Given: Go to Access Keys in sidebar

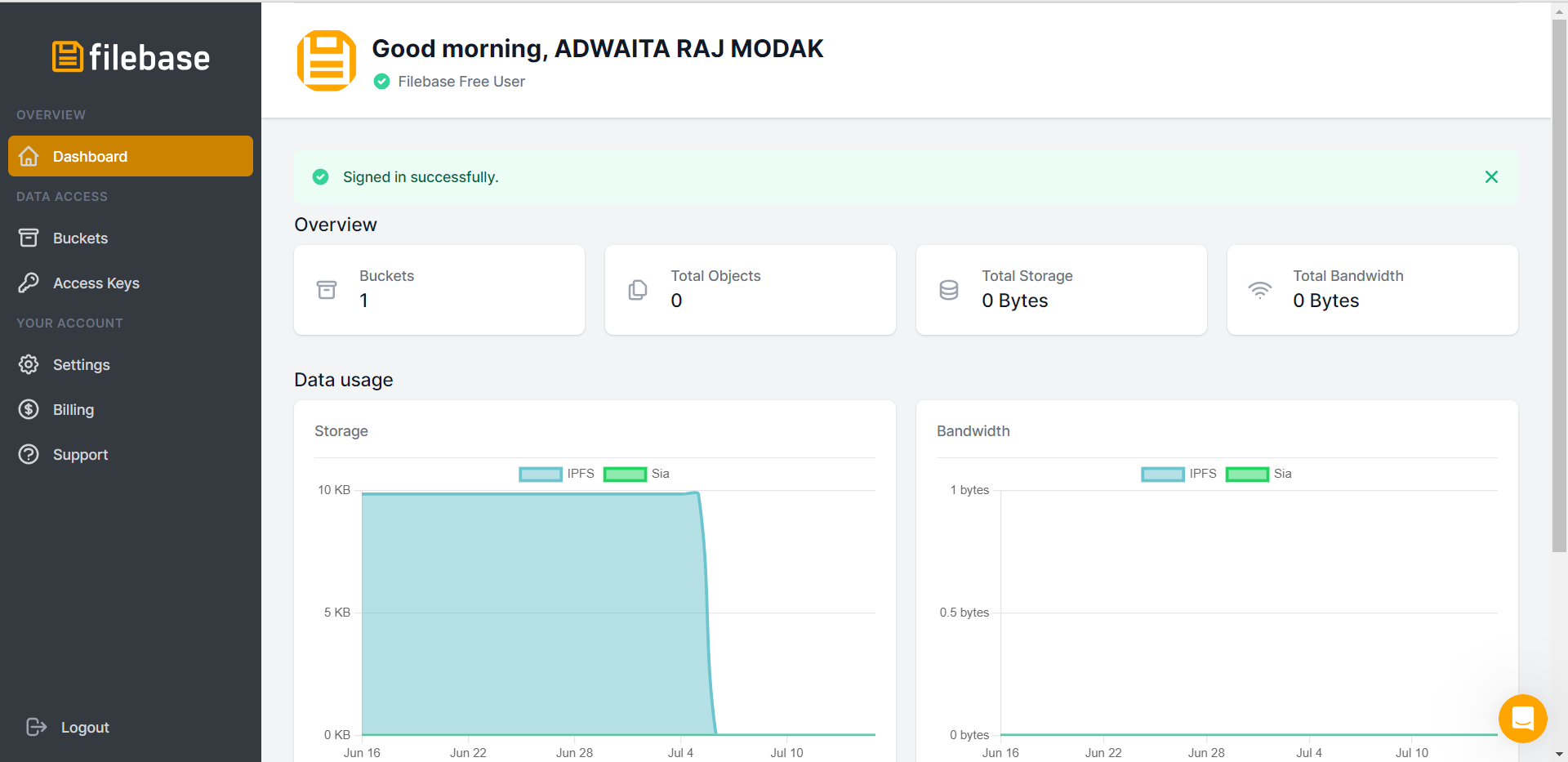Looking at the screenshot, I should 131,283.
